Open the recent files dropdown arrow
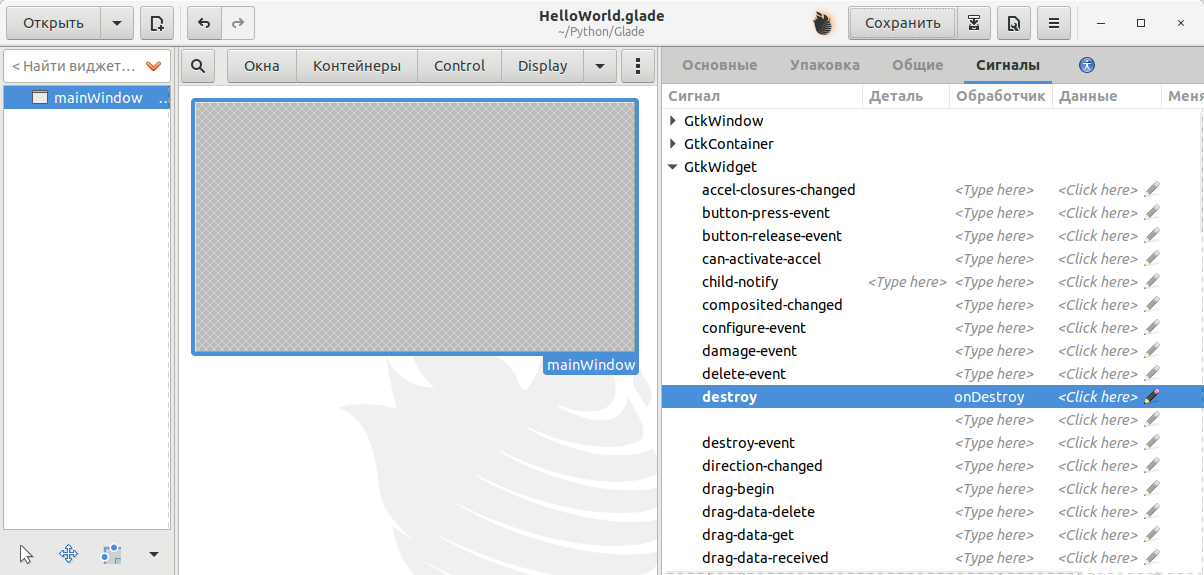The image size is (1204, 575). point(117,23)
